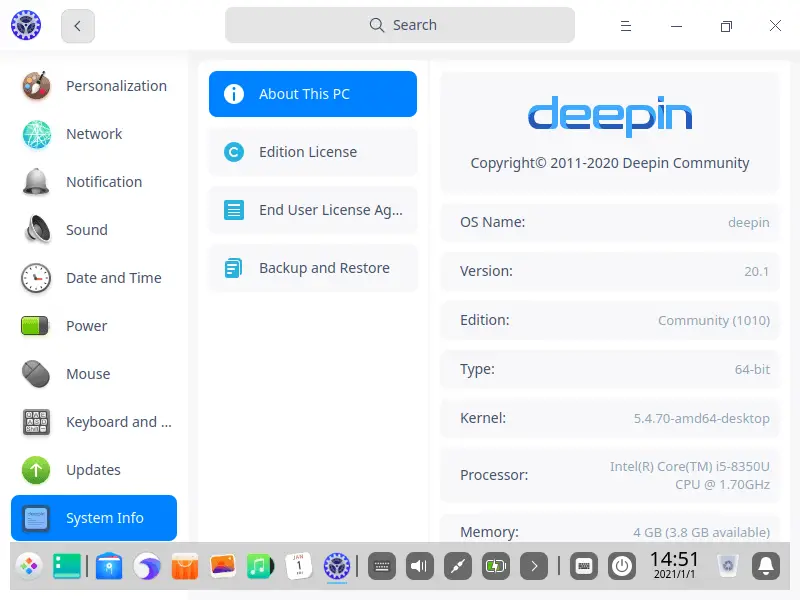
Task: Click Edition value Community (1010)
Action: (x=714, y=320)
